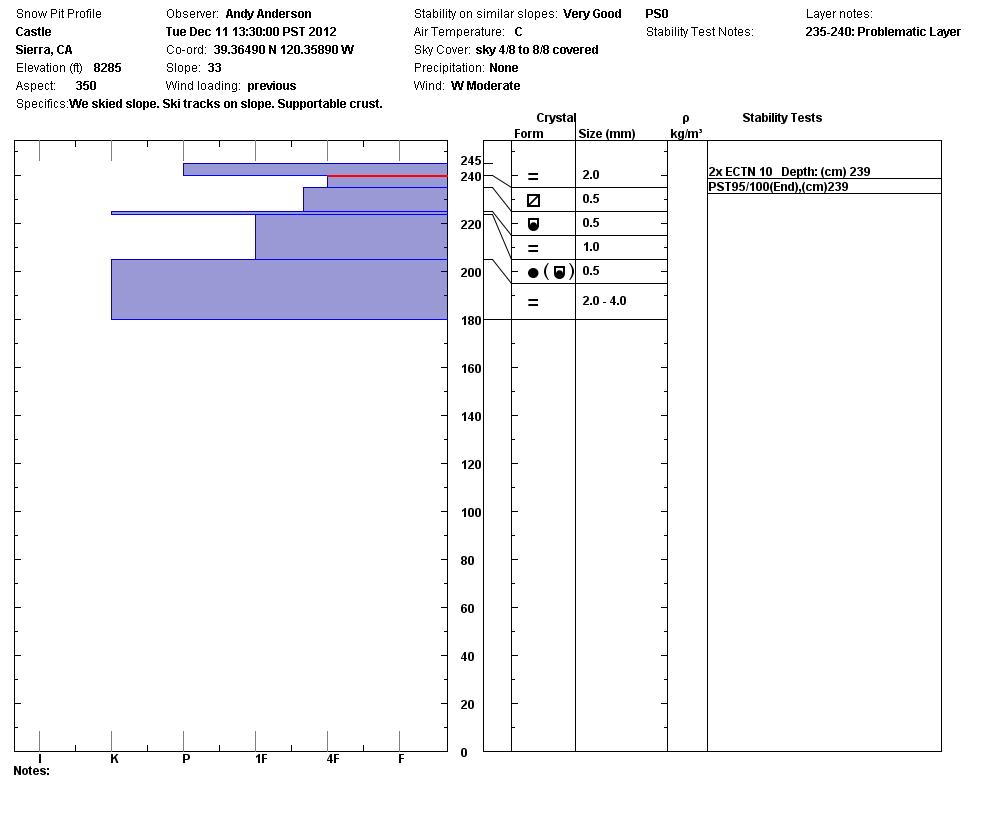
Task: Click the solid round grain crystal symbol
Action: (x=533, y=272)
